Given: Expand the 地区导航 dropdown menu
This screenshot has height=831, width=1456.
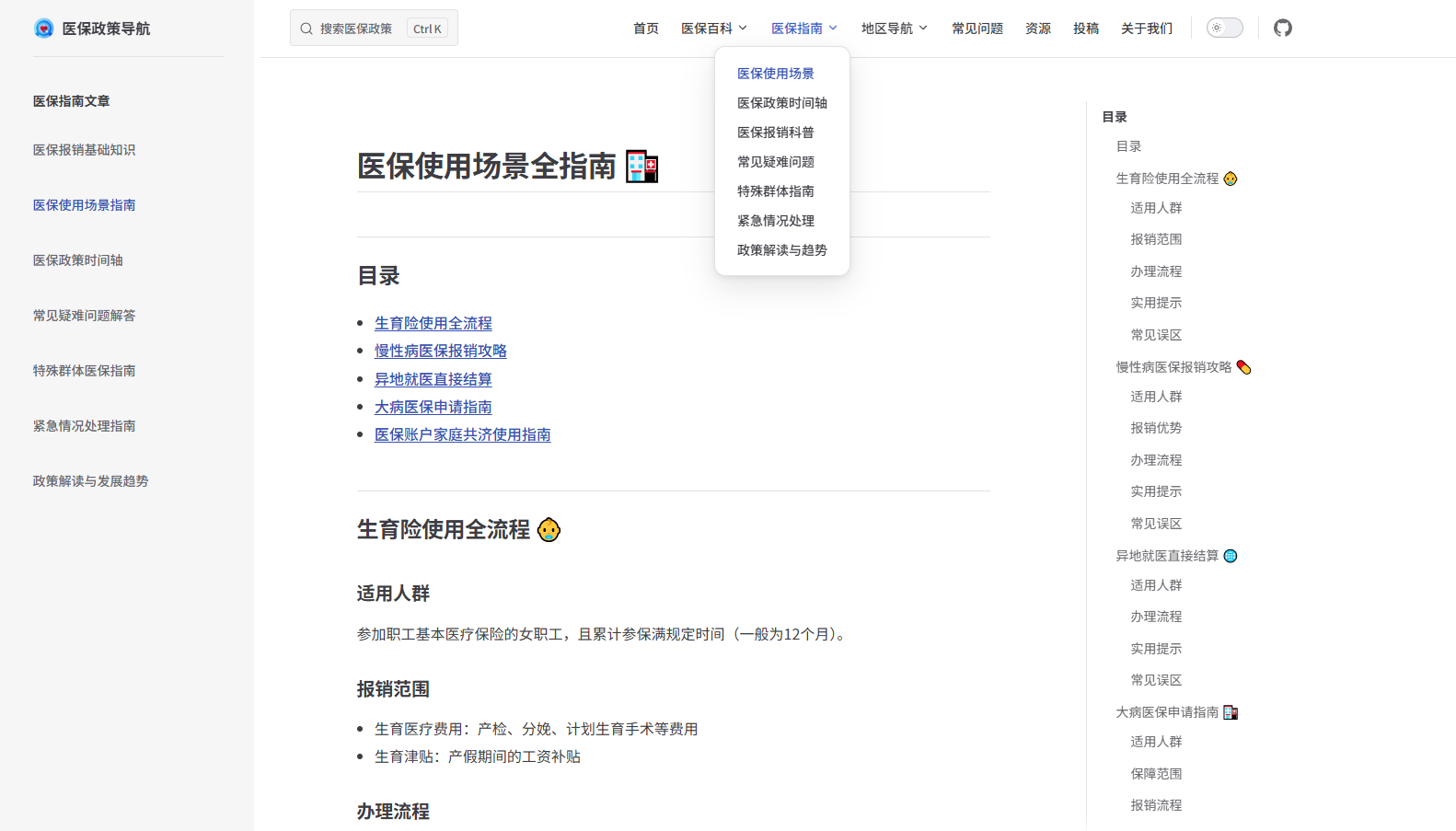Looking at the screenshot, I should click(x=894, y=29).
